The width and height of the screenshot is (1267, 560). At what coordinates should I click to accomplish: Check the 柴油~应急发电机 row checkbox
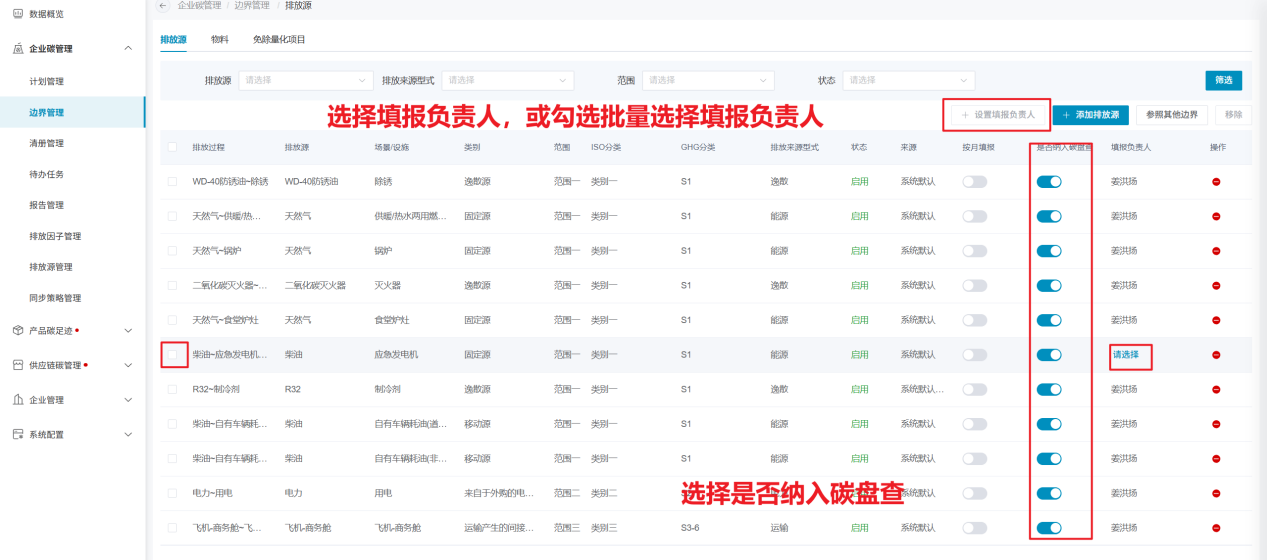coord(173,355)
